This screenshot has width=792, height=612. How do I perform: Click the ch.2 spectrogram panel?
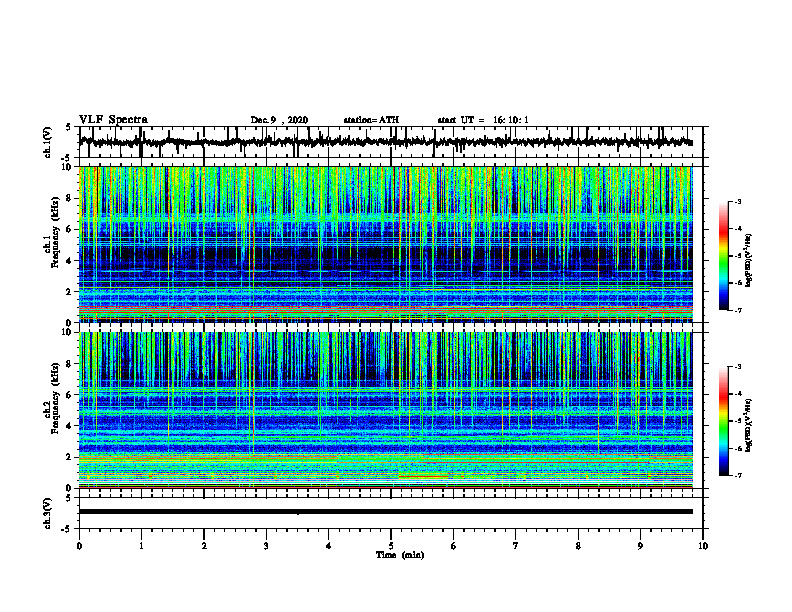click(x=386, y=410)
